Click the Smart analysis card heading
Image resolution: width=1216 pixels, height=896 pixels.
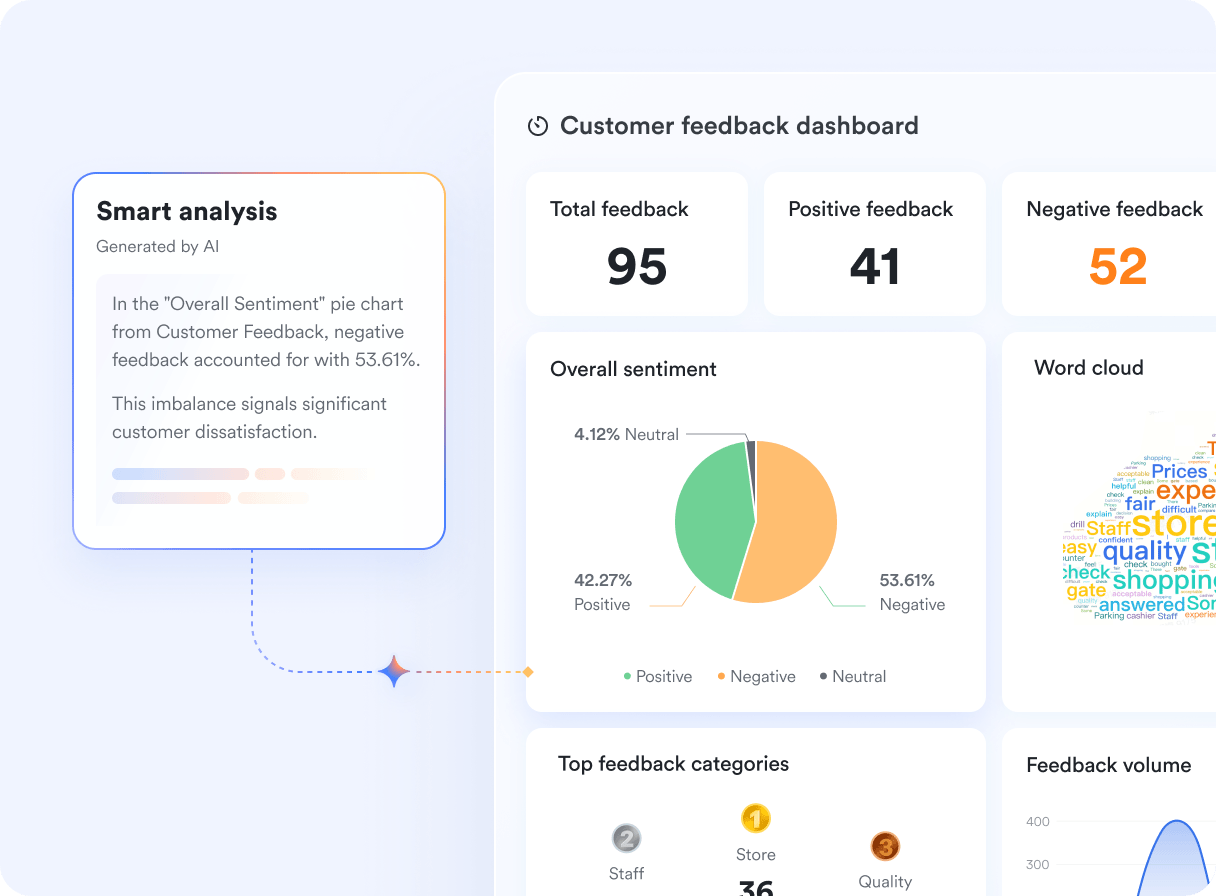point(187,212)
